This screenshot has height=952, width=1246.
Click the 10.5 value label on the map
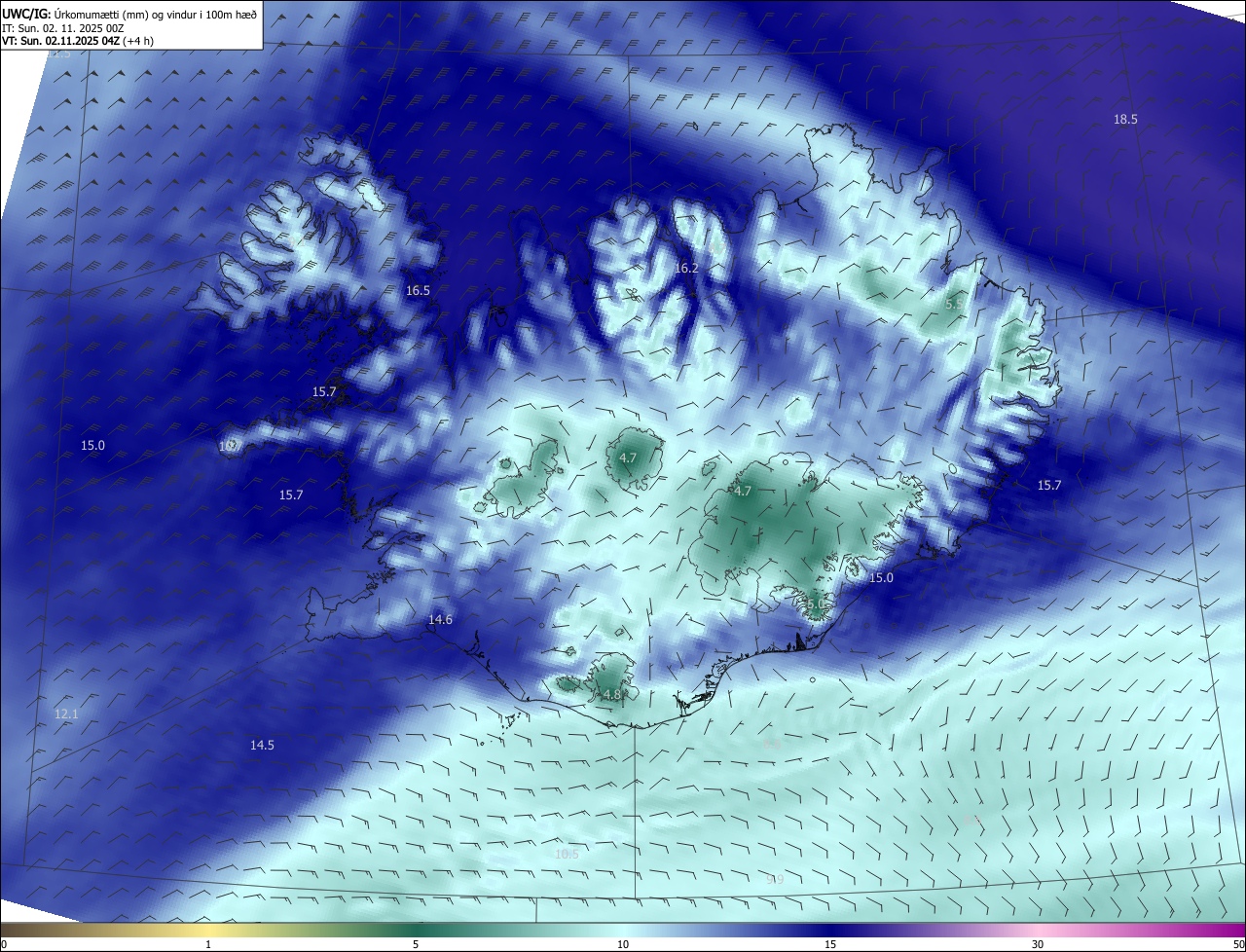567,855
